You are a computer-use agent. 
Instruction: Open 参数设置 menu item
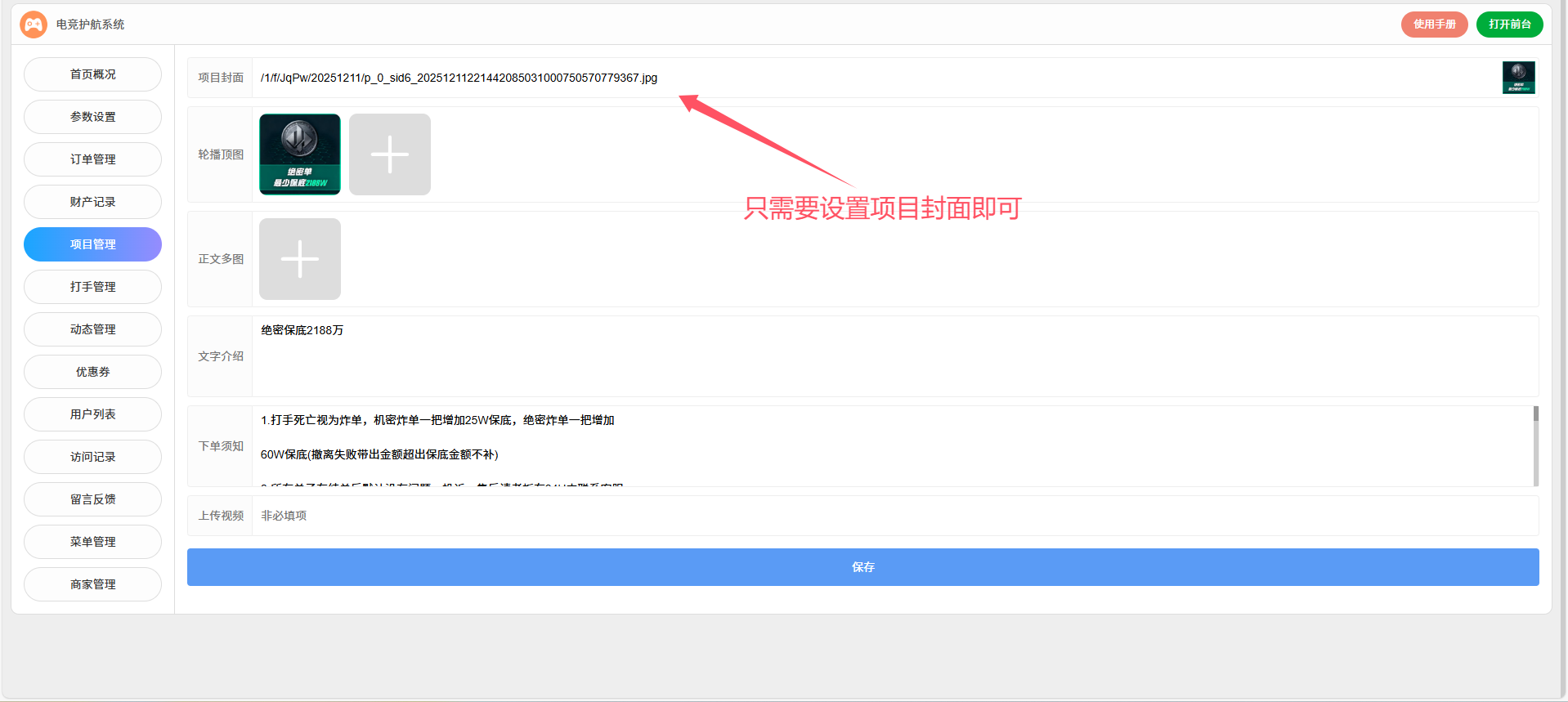click(x=92, y=117)
